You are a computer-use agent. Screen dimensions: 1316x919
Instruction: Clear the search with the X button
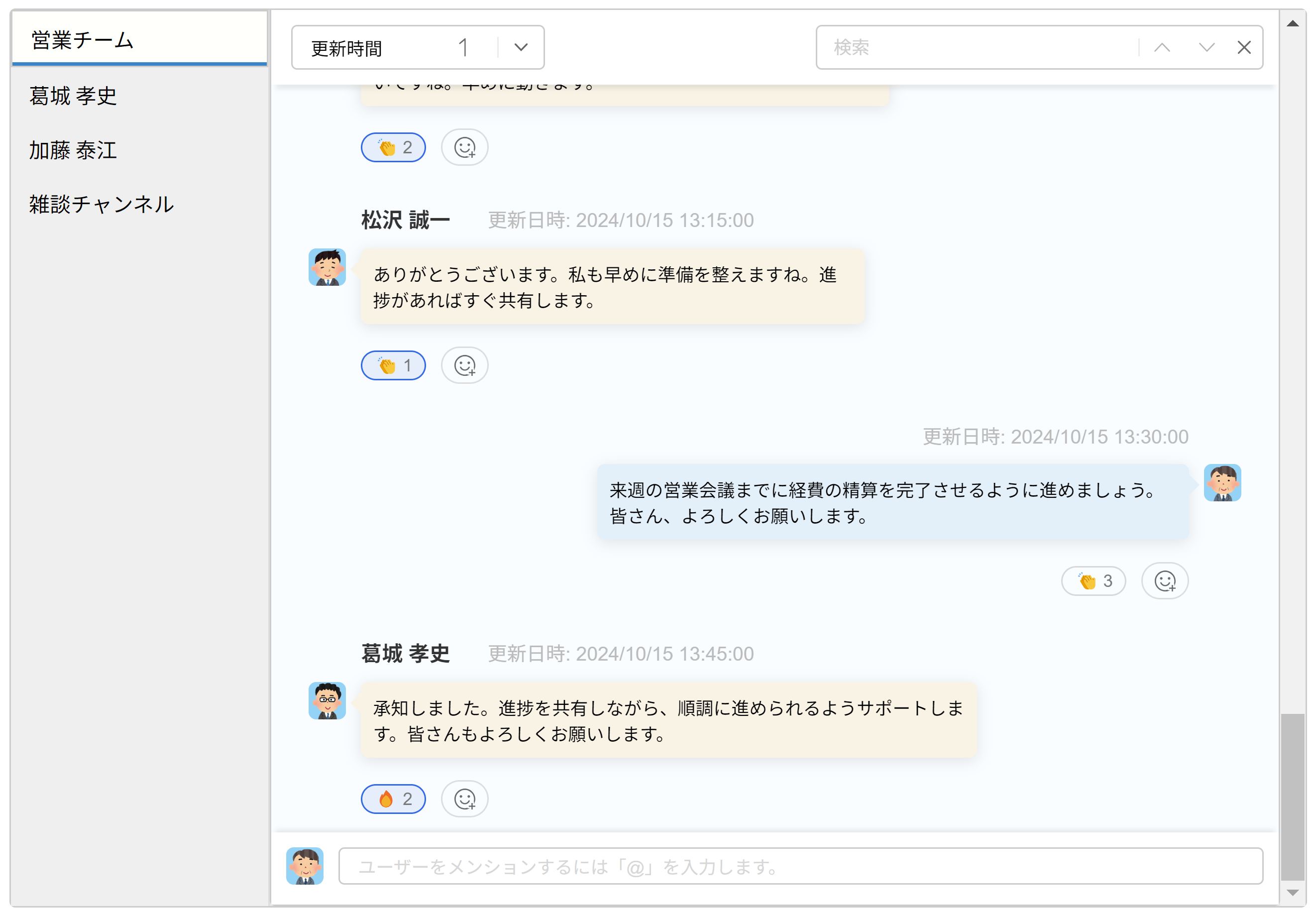point(1244,48)
